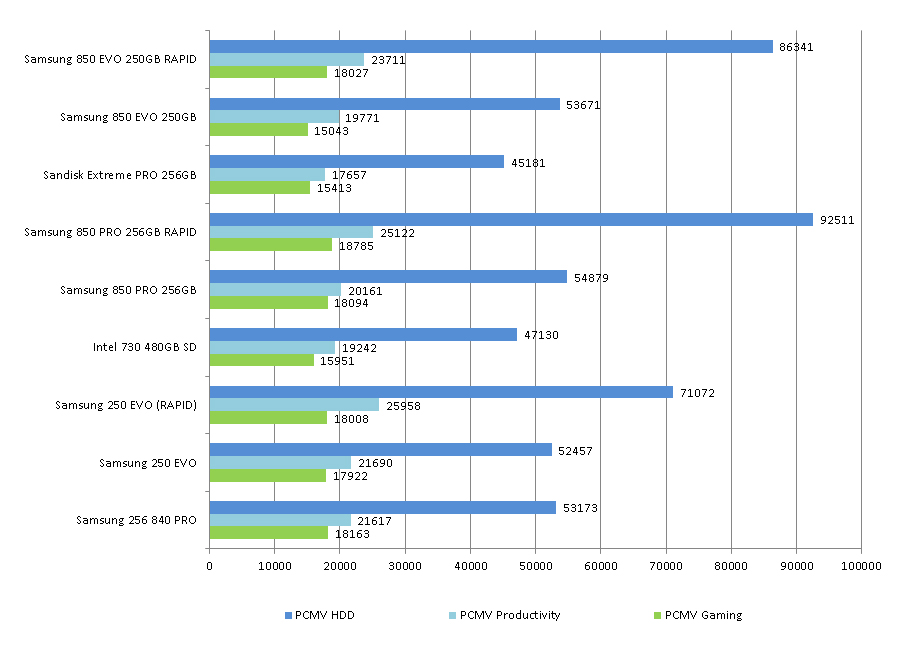Click the "30000" horizontal axis tick label

click(405, 567)
